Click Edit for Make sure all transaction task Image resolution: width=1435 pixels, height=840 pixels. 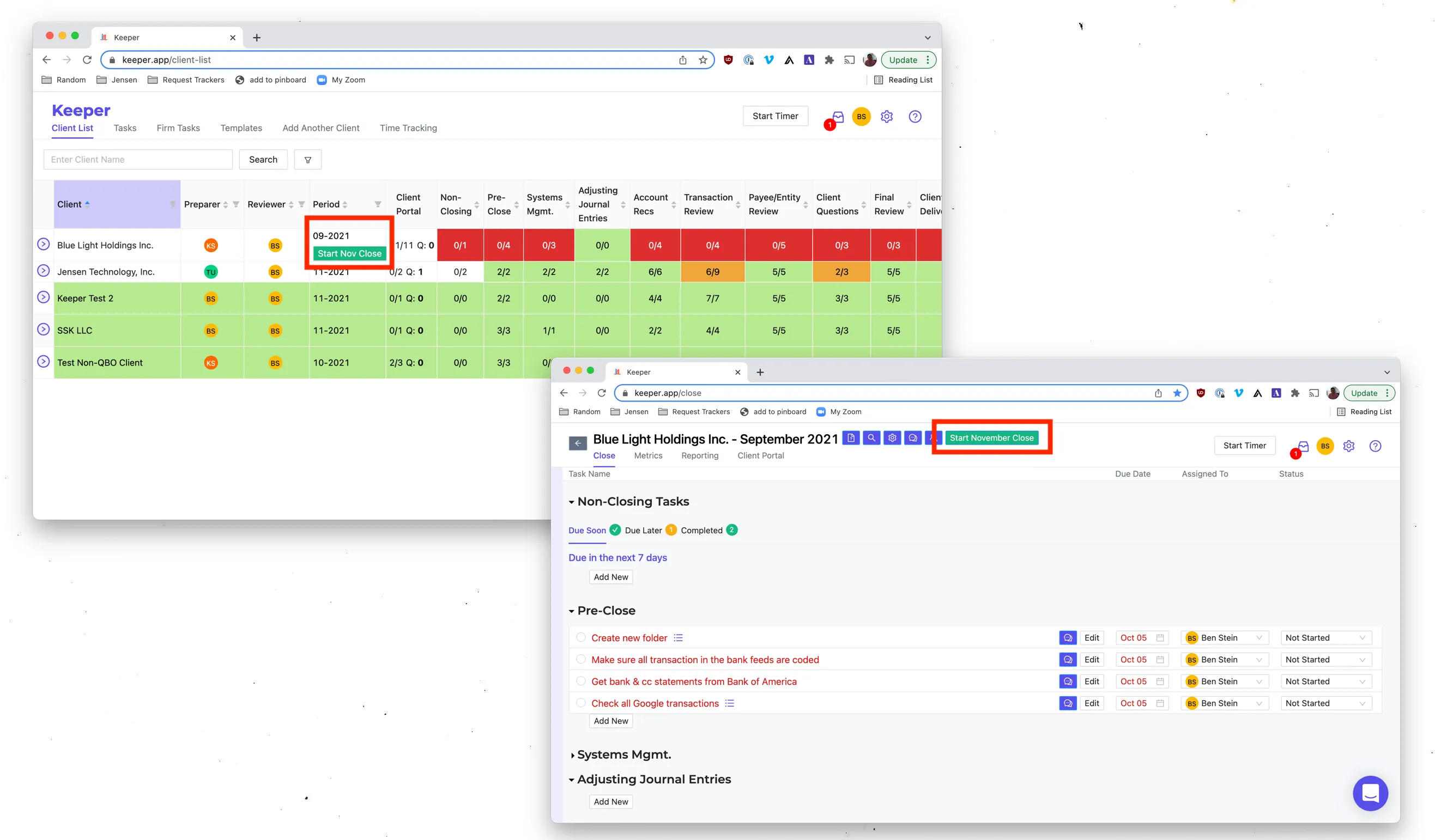(x=1092, y=660)
